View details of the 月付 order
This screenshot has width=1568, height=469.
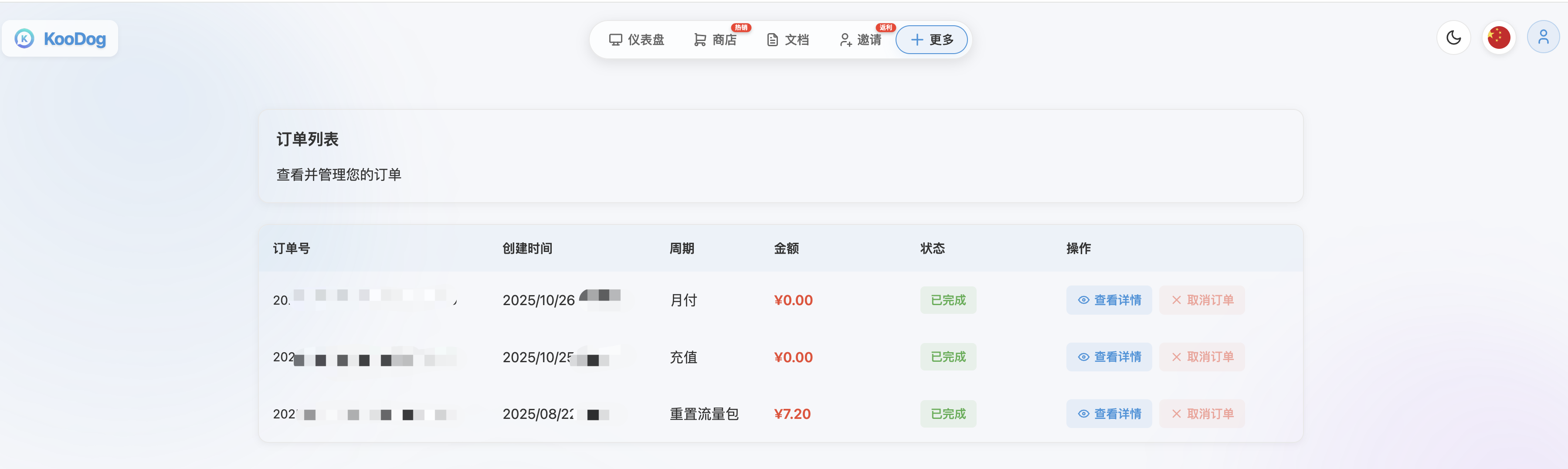tap(1109, 300)
